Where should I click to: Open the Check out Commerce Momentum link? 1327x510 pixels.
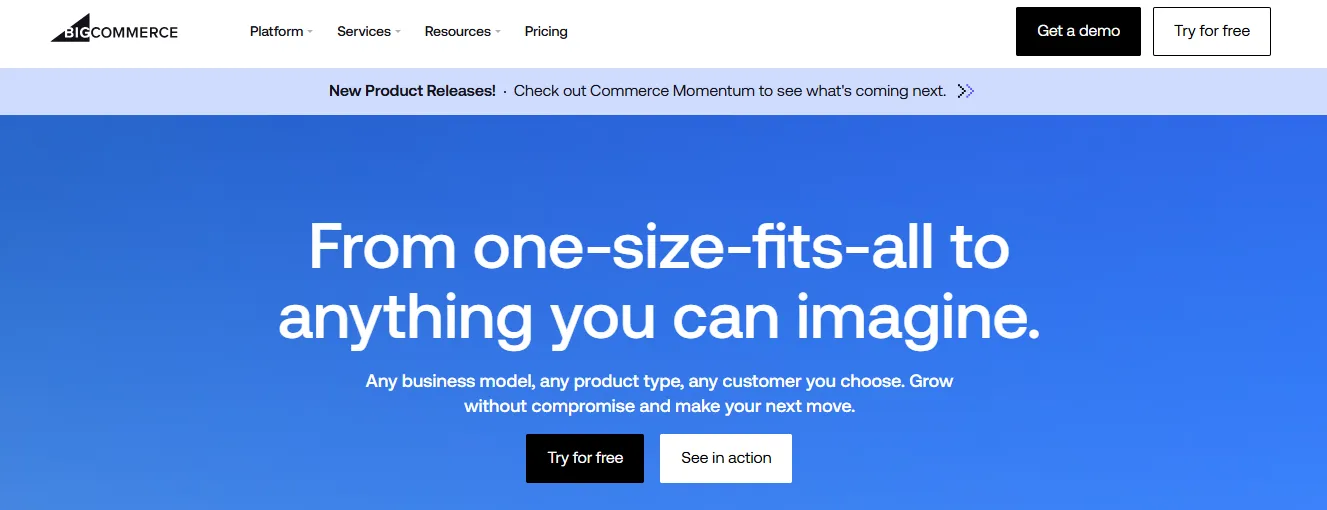(x=730, y=91)
